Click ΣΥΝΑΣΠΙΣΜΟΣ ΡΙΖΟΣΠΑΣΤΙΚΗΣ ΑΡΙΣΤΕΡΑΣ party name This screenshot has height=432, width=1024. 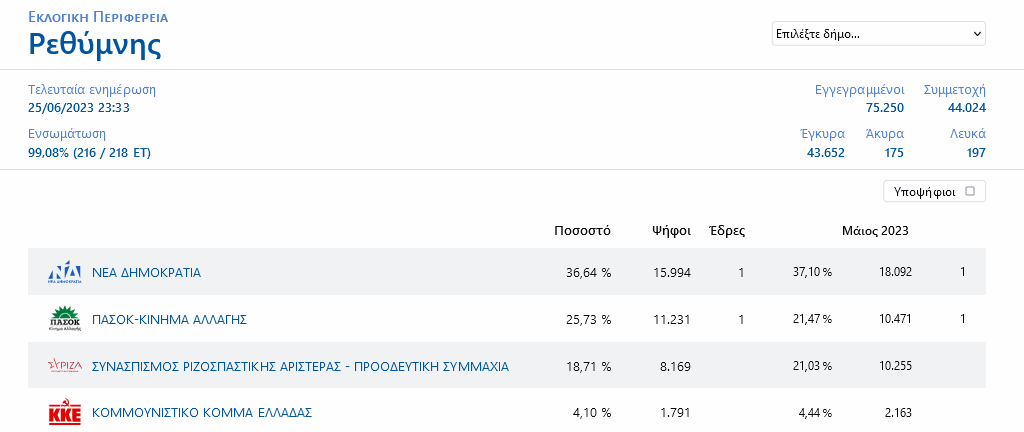coord(300,367)
